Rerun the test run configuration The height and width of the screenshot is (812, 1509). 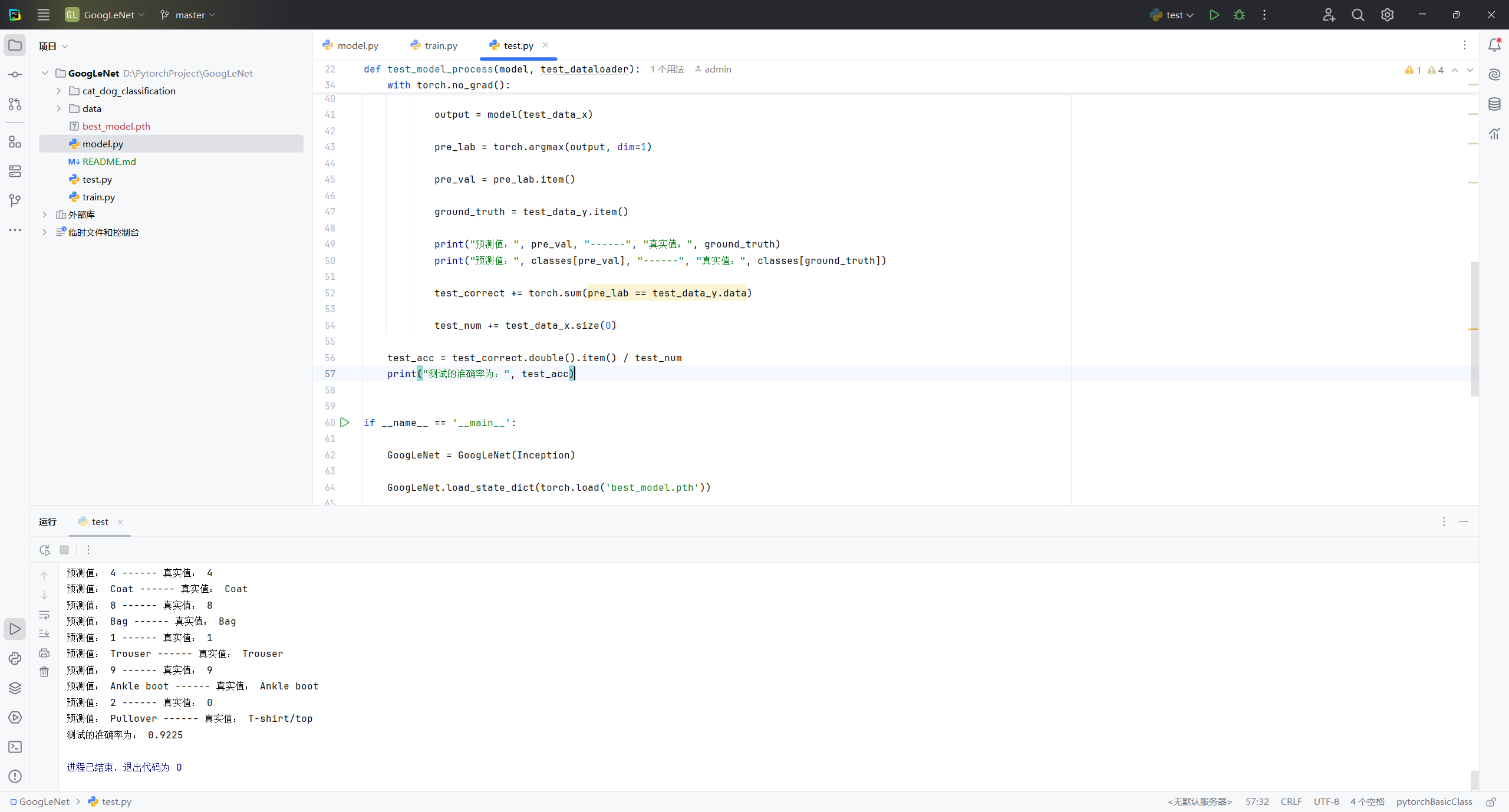(x=44, y=549)
